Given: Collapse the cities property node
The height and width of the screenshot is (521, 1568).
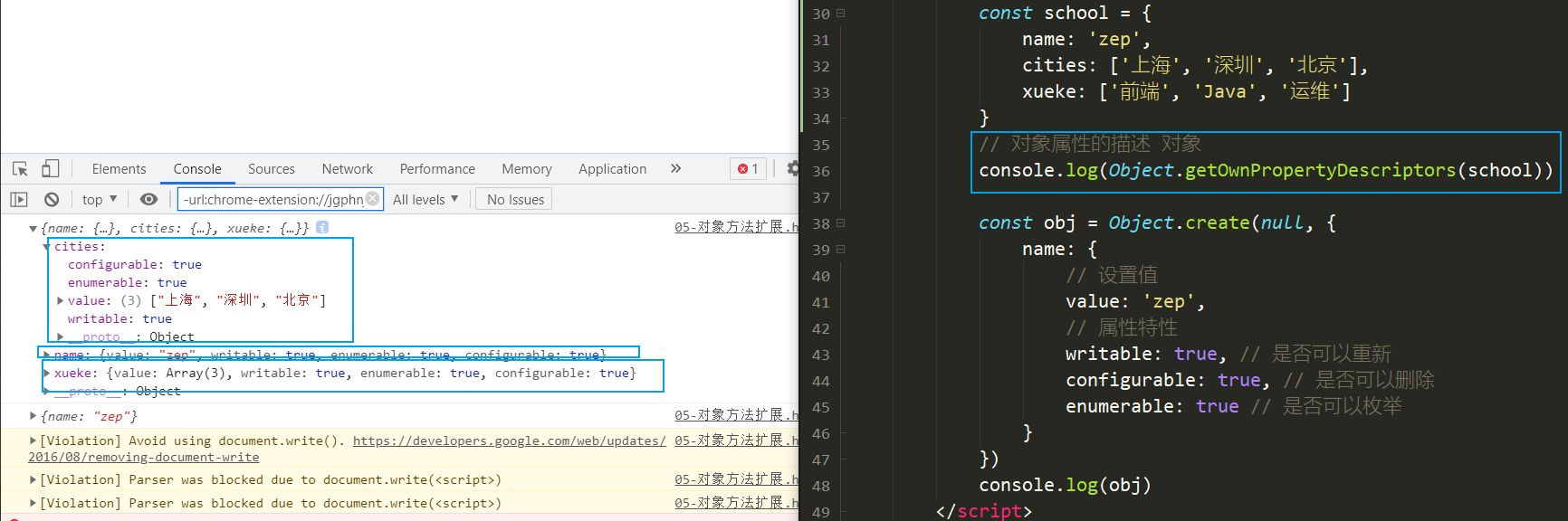Looking at the screenshot, I should pos(46,247).
